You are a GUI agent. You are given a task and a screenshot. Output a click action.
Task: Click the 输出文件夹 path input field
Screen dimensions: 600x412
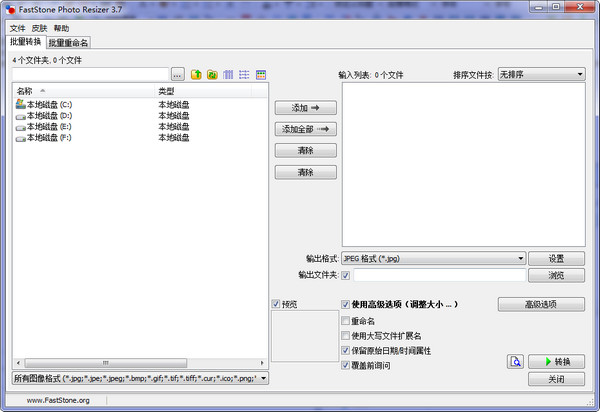click(437, 275)
